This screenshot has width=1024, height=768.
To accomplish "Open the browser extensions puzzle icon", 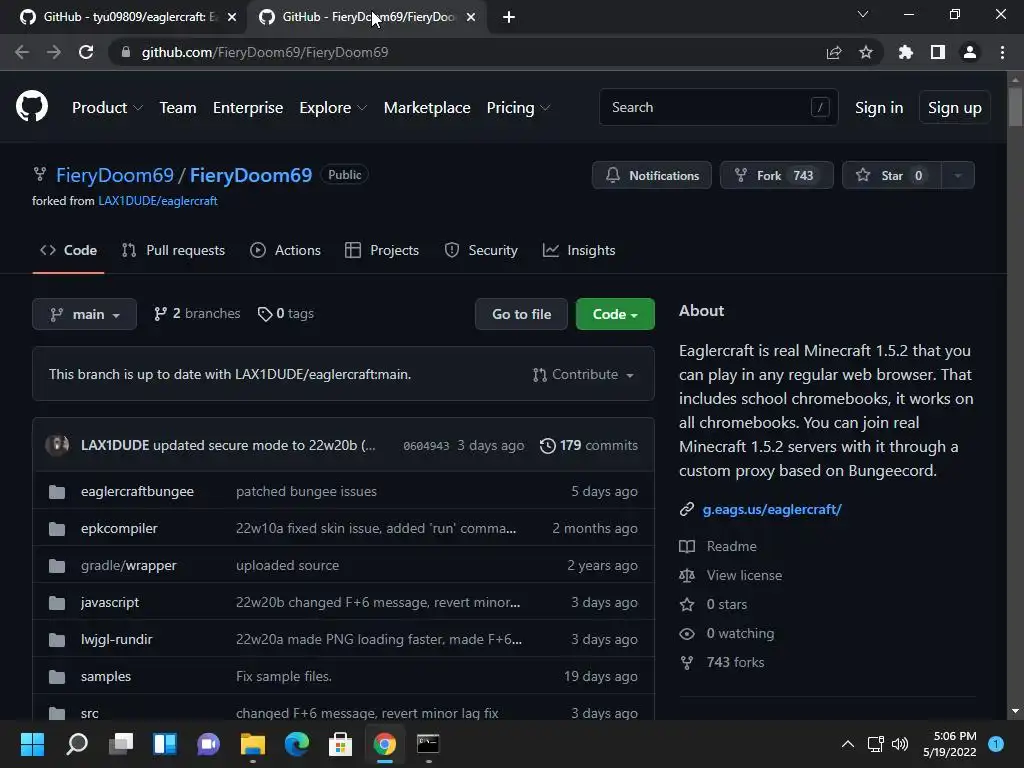I will pos(905,52).
